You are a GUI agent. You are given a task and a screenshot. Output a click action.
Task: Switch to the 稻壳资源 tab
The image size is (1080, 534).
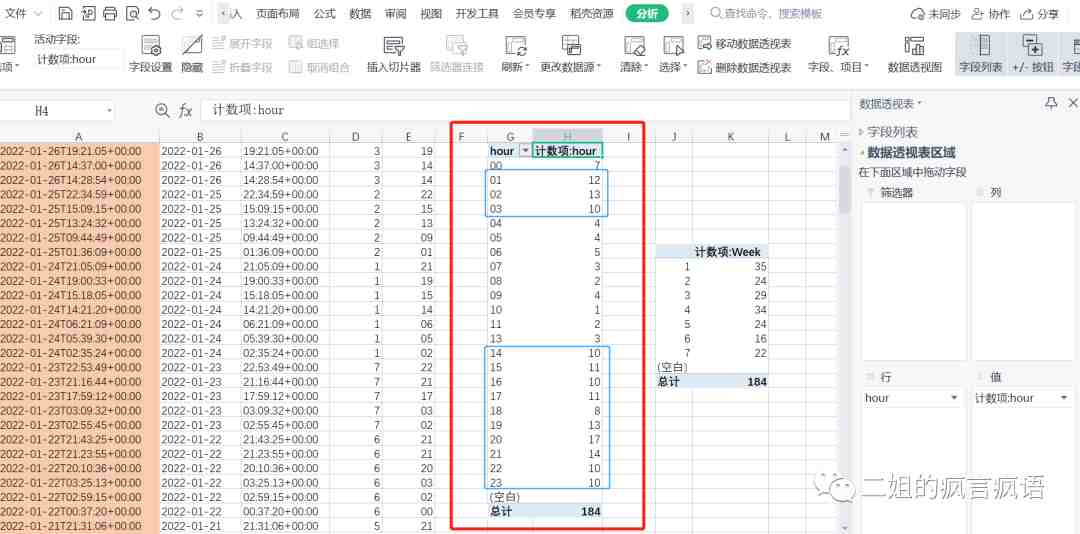tap(592, 13)
